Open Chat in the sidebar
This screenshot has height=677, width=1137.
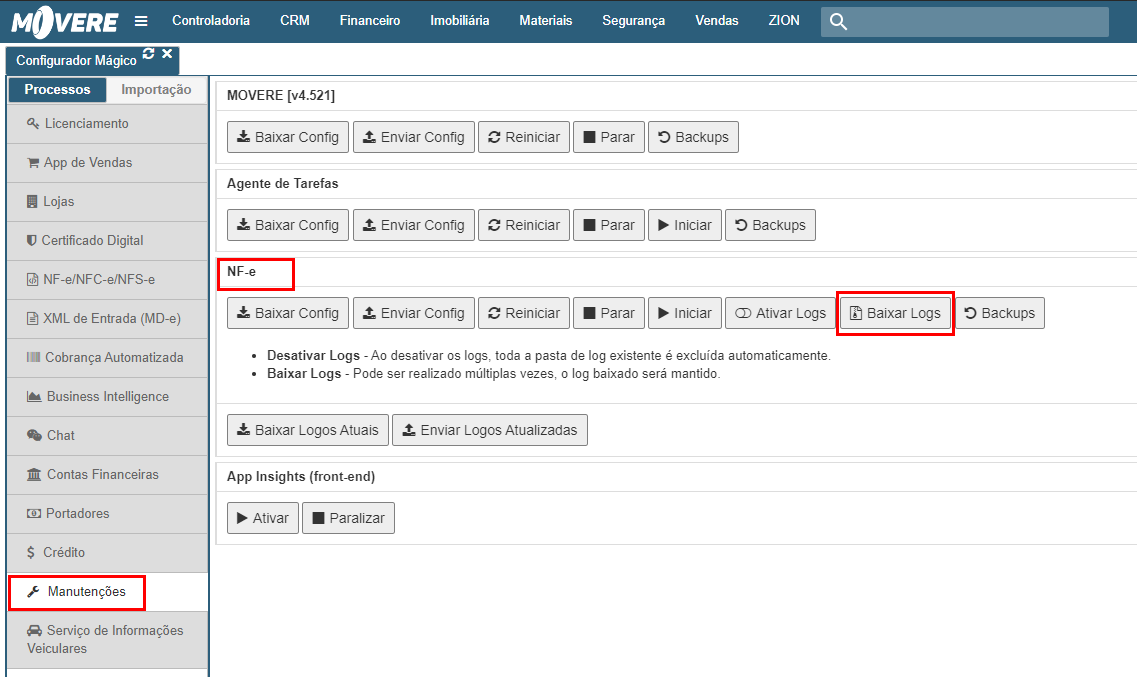coord(107,436)
